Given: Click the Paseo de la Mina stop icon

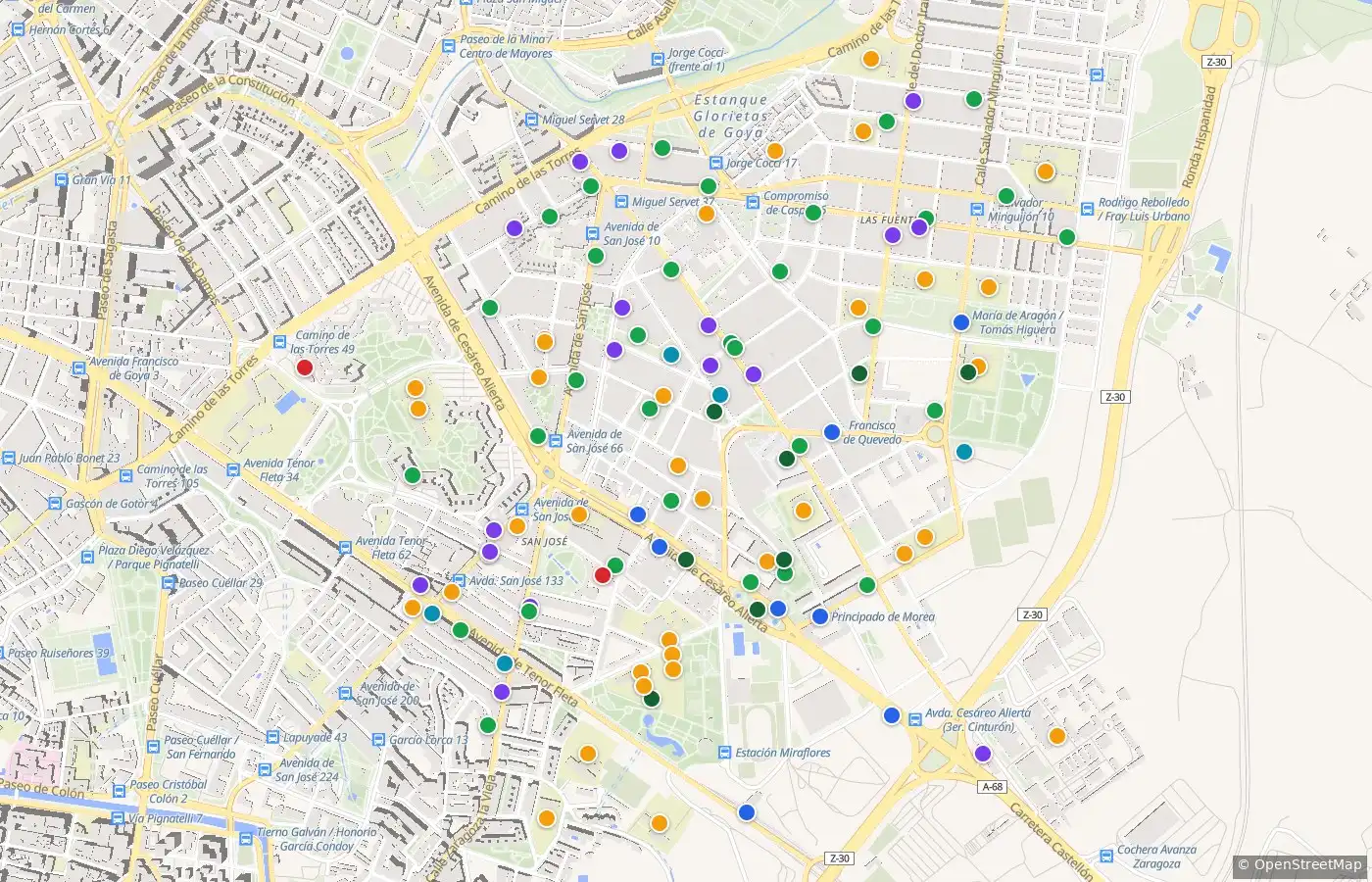Looking at the screenshot, I should click(448, 46).
